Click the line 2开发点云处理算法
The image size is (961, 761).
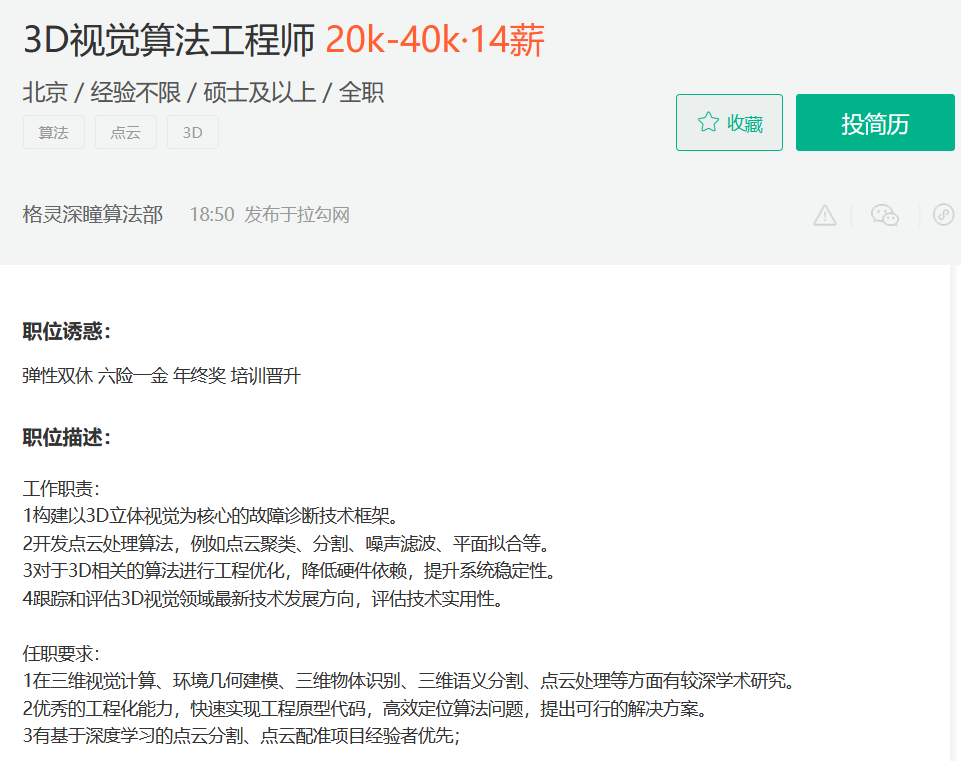click(287, 543)
